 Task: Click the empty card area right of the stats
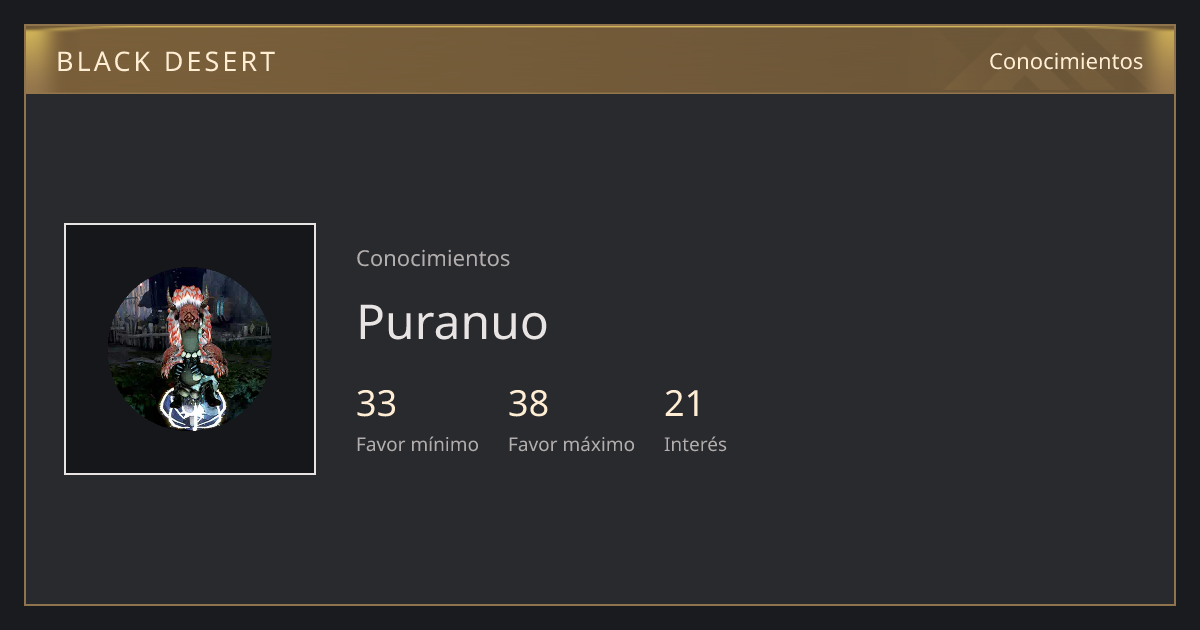pos(950,420)
